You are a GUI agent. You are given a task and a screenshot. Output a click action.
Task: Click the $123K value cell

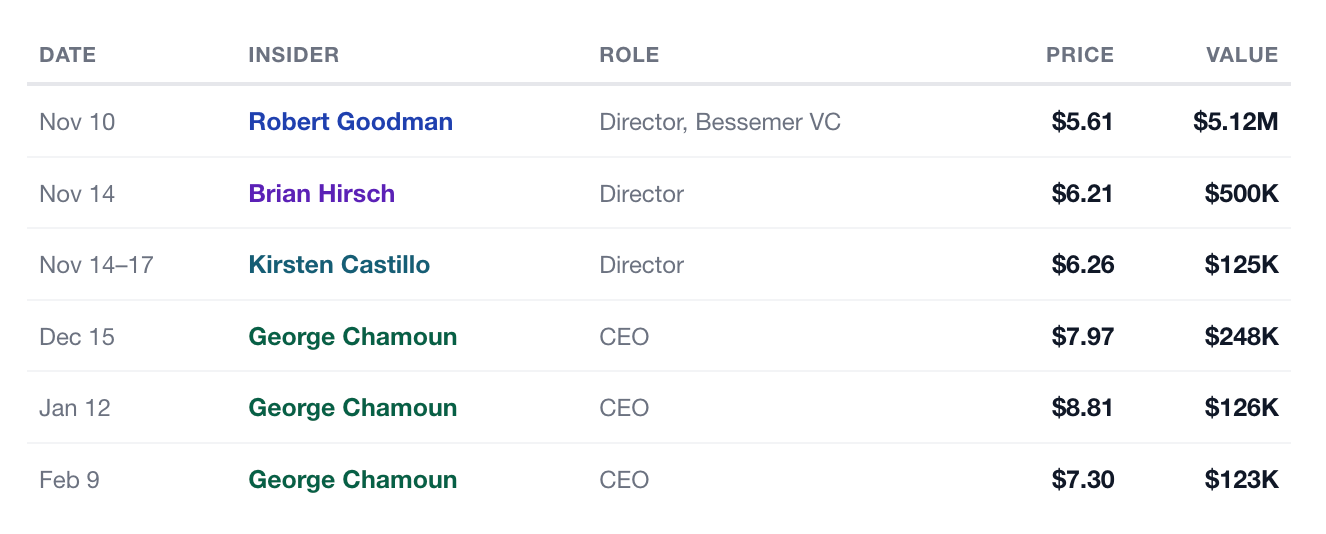(1241, 480)
